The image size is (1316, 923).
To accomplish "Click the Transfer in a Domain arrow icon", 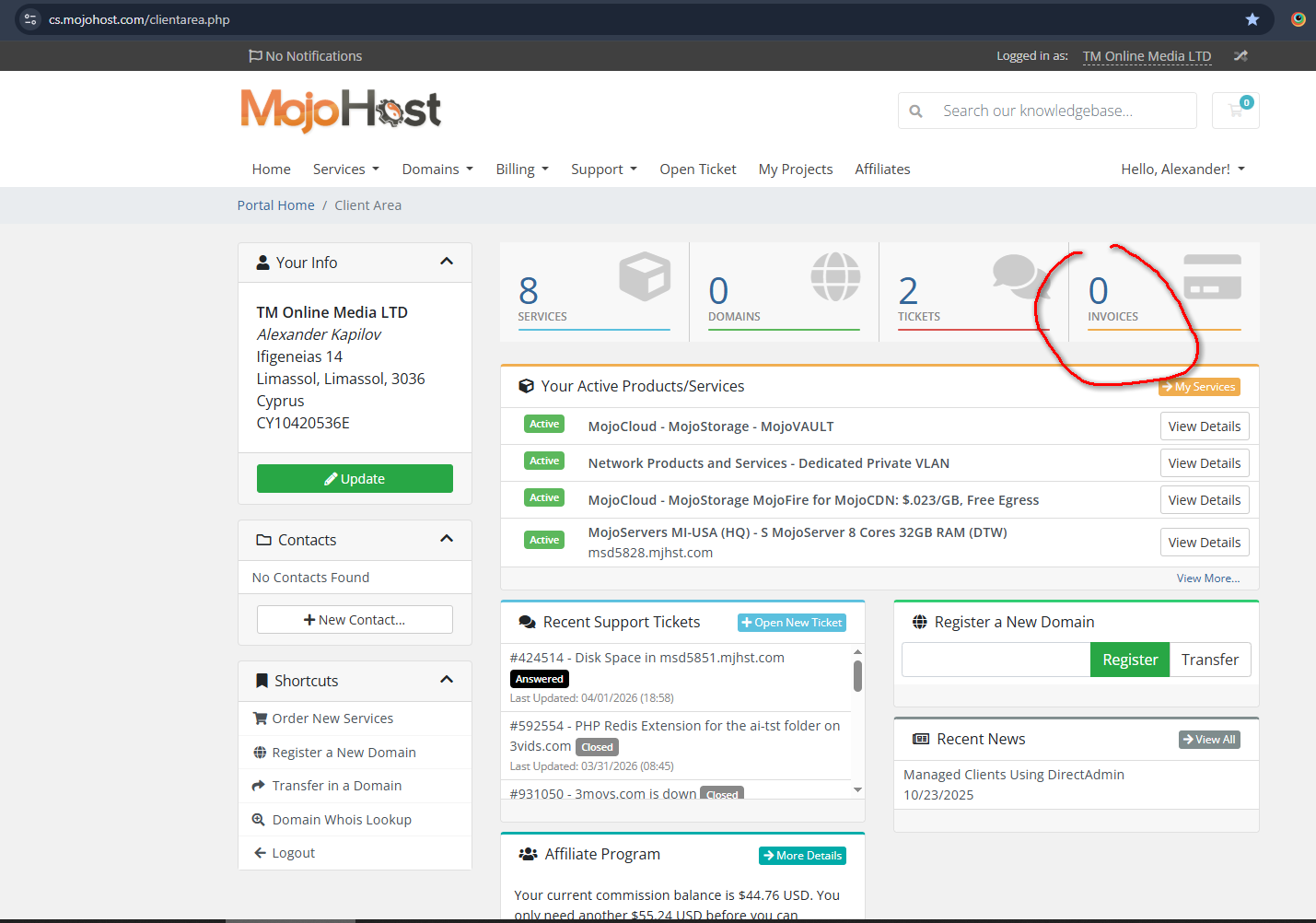I will 259,786.
